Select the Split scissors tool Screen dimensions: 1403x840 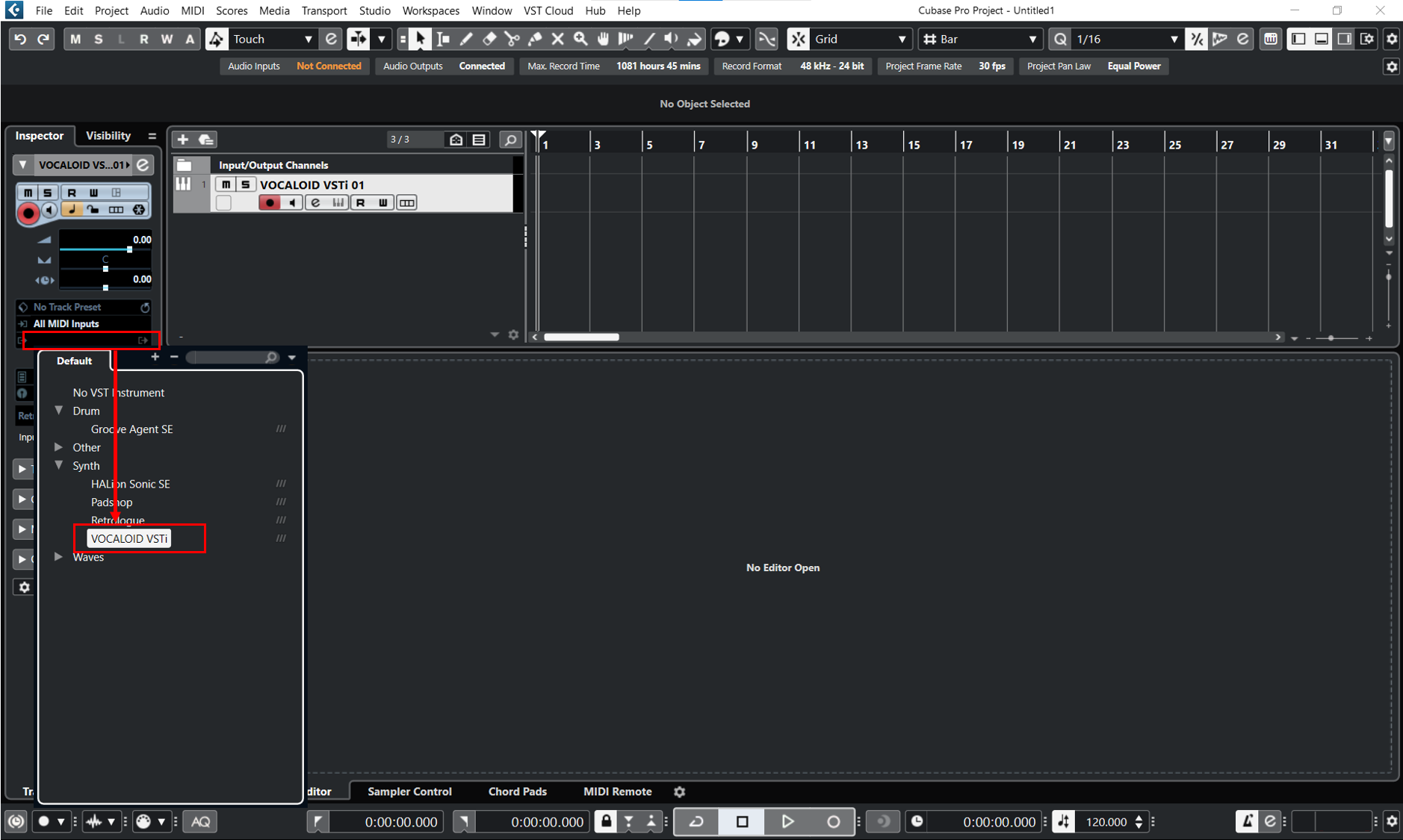point(512,39)
